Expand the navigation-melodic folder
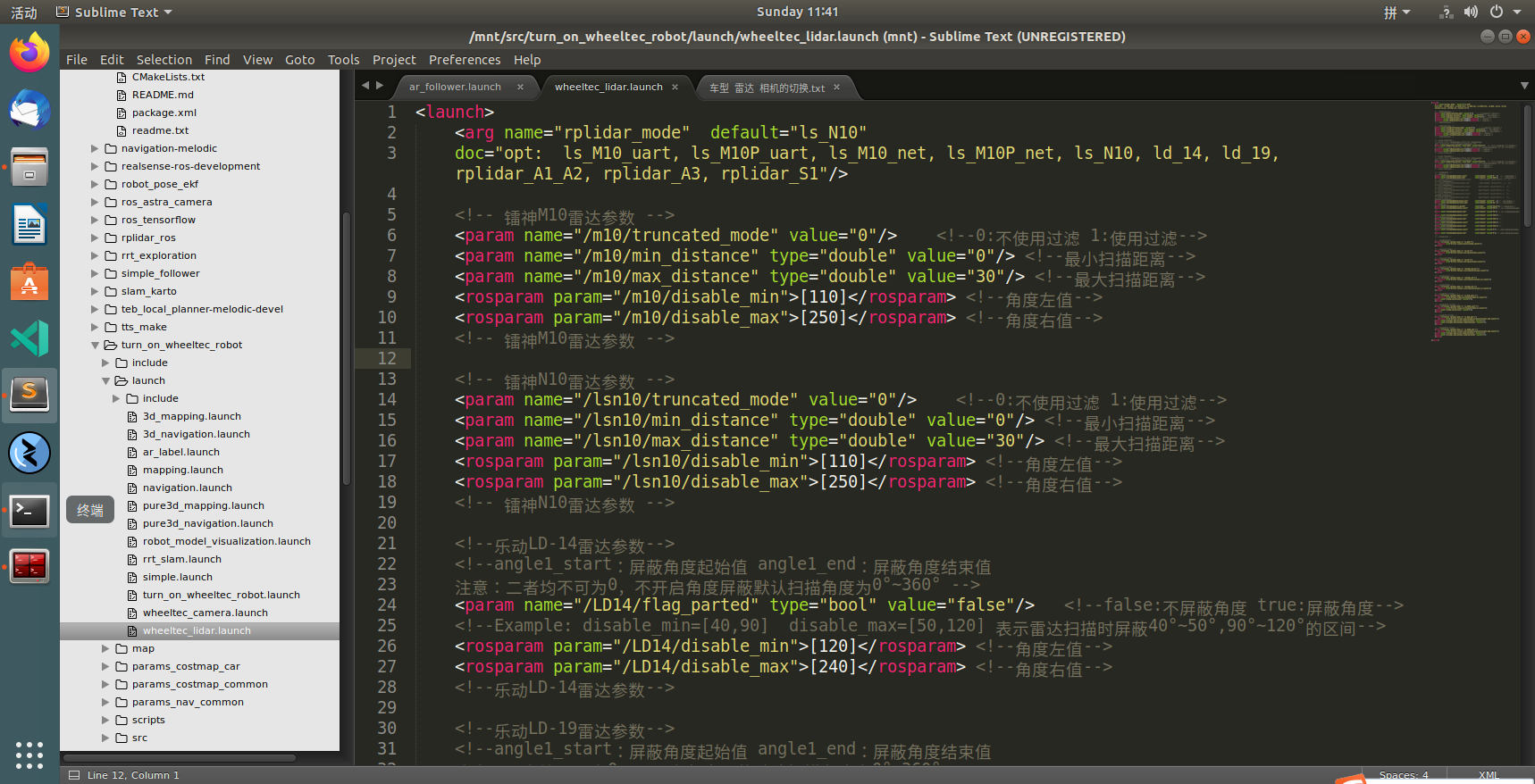This screenshot has height=784, width=1535. click(95, 148)
